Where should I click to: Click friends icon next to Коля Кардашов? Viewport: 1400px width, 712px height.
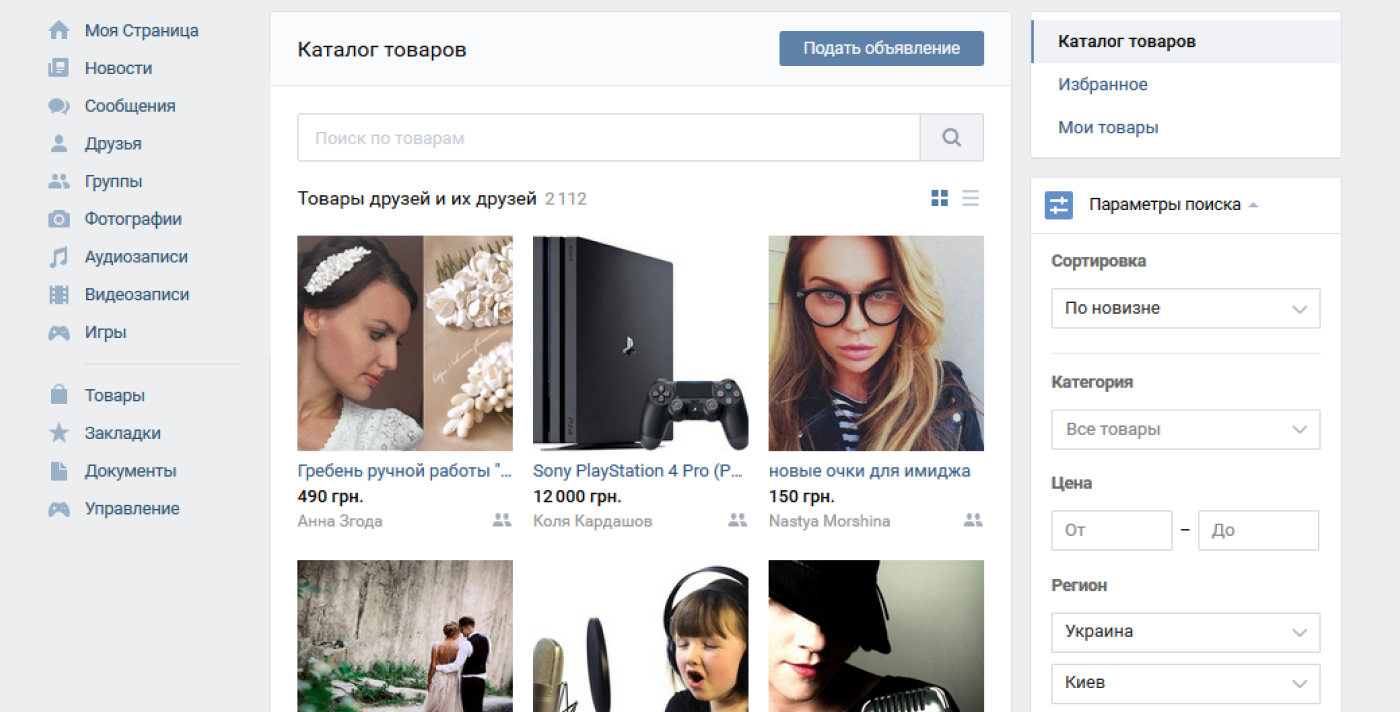tap(738, 520)
